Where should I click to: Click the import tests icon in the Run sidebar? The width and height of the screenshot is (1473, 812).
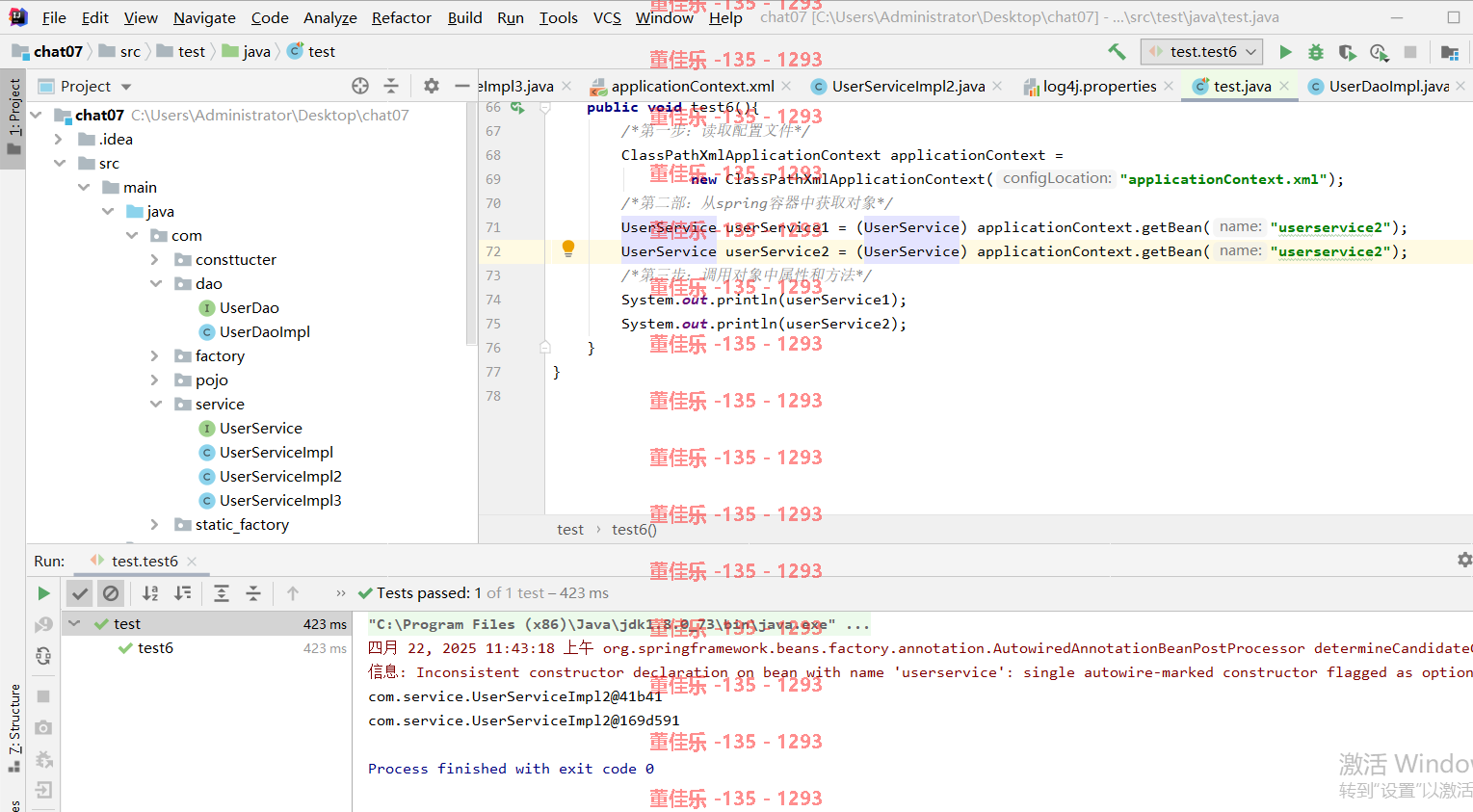(x=43, y=791)
